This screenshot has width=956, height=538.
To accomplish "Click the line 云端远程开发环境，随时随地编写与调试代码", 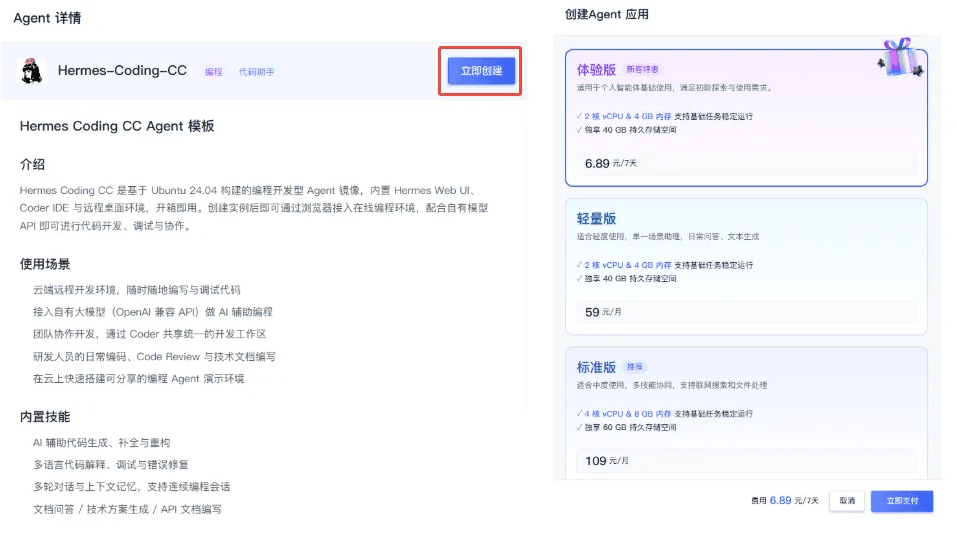I will tap(137, 290).
